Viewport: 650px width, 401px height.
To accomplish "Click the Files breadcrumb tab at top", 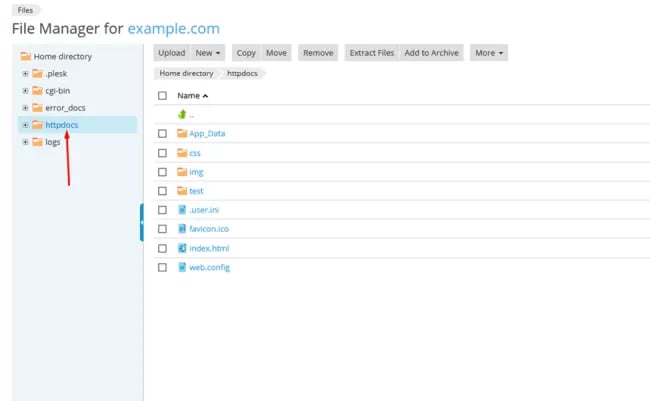I will pos(25,10).
